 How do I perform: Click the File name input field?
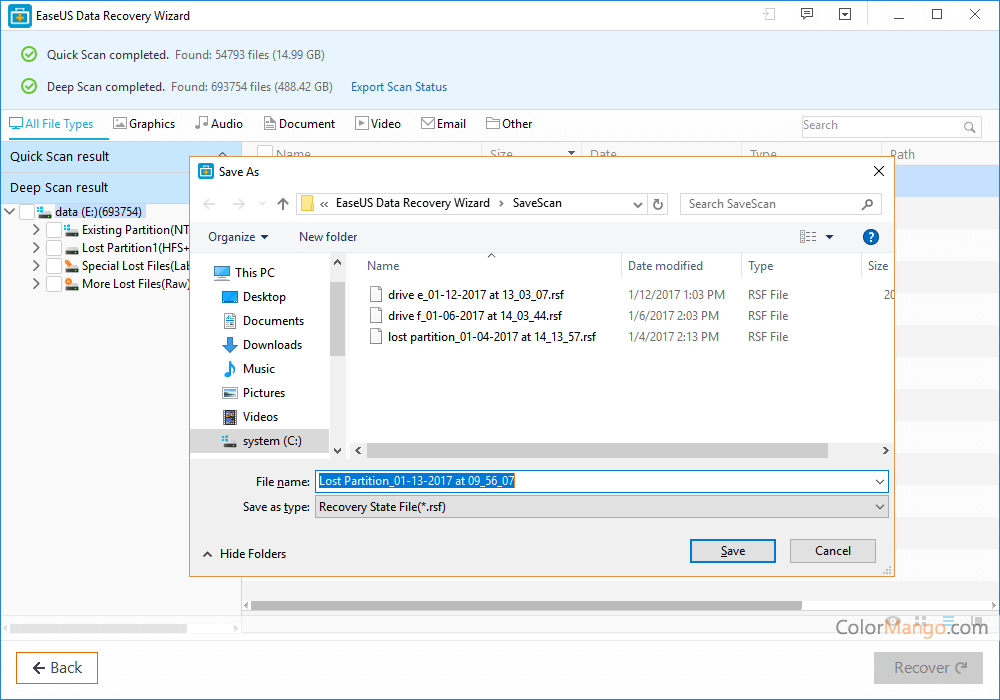tap(601, 481)
